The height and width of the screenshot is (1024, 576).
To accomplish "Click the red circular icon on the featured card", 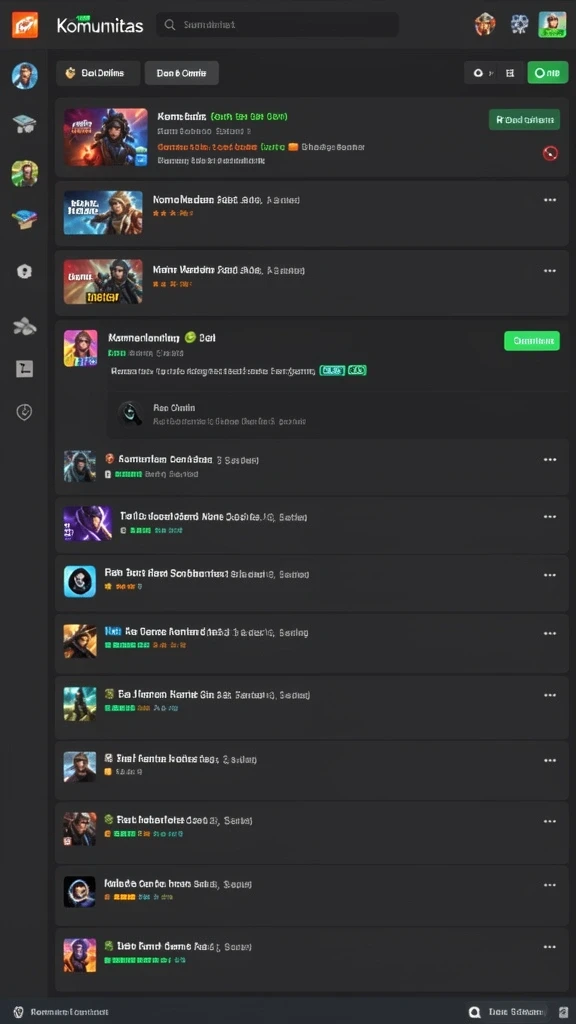I will pyautogui.click(x=550, y=153).
